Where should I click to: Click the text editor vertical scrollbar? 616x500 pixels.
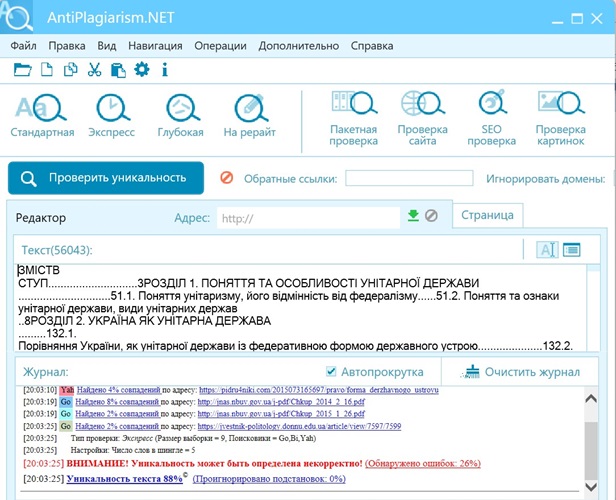(593, 308)
